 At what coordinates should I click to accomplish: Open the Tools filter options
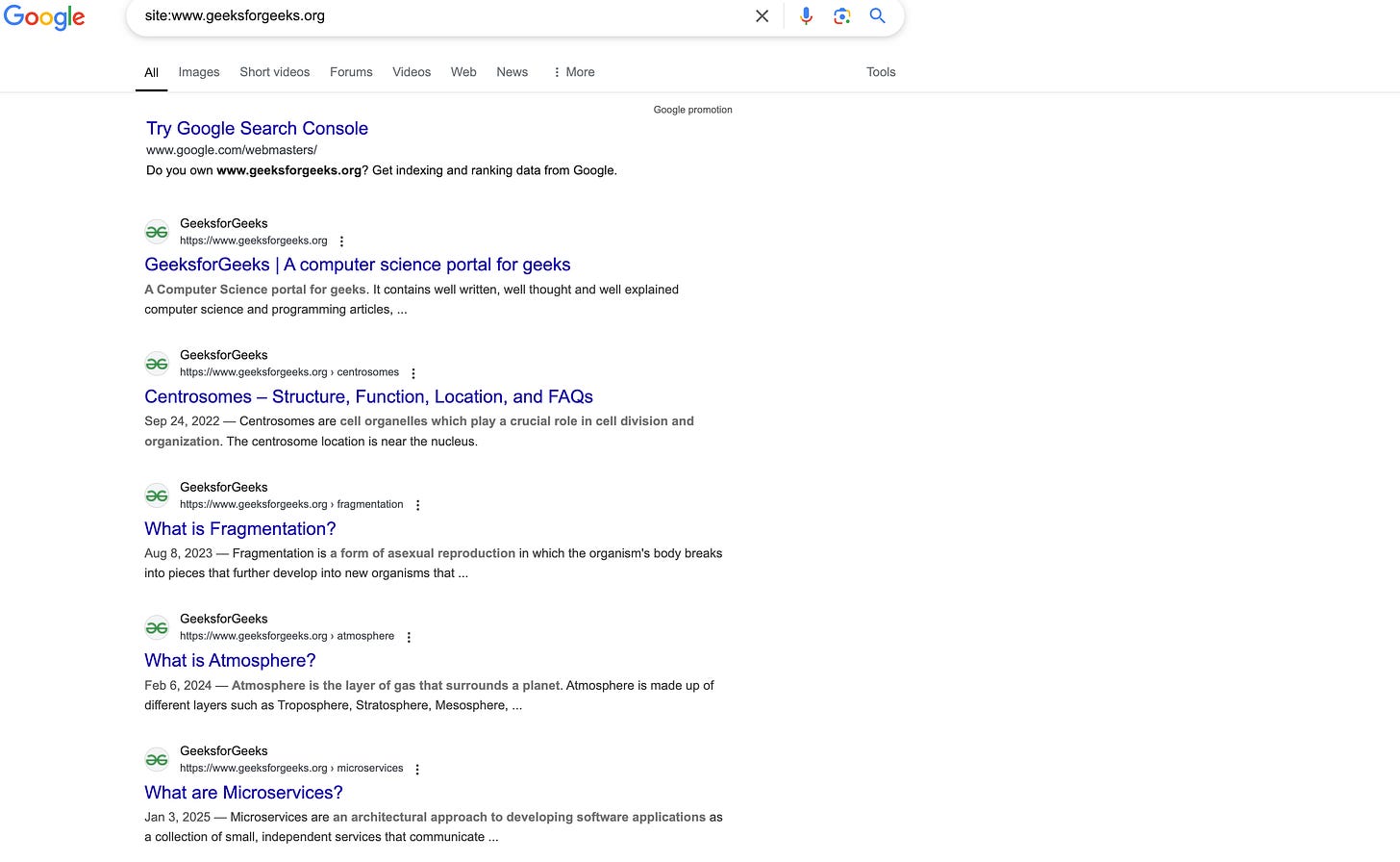[881, 72]
